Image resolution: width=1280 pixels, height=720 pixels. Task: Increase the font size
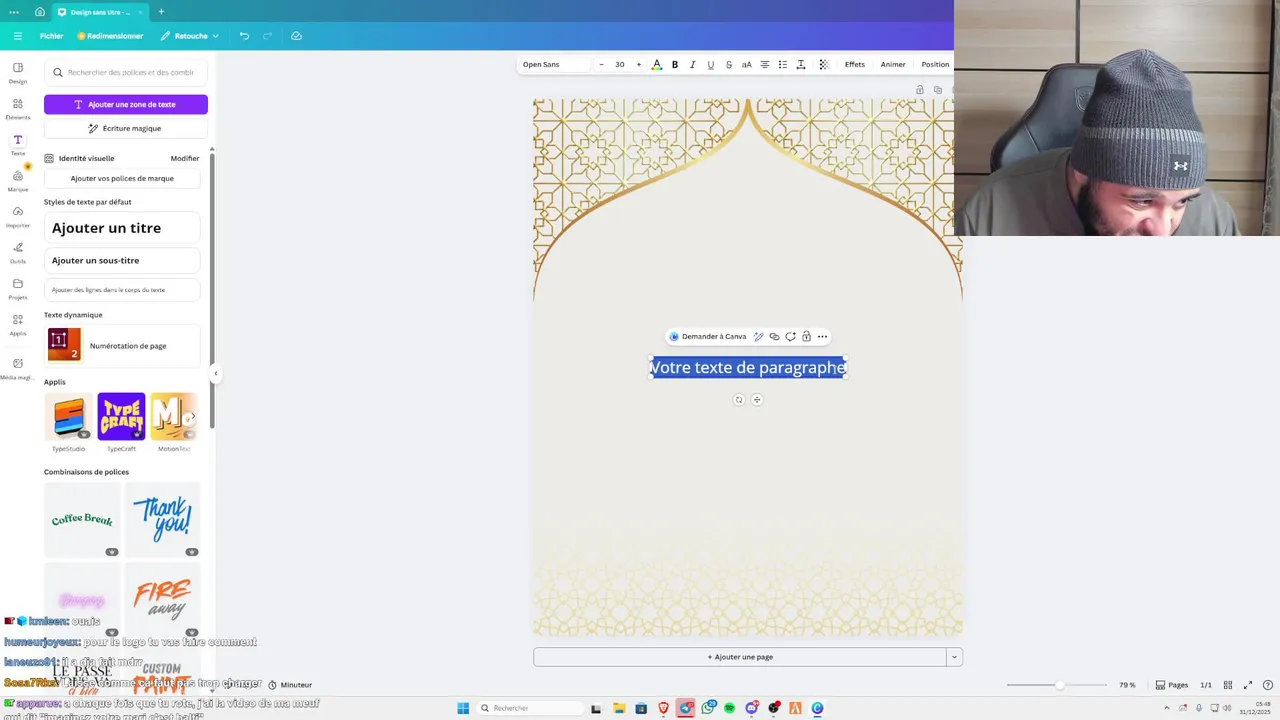(639, 64)
